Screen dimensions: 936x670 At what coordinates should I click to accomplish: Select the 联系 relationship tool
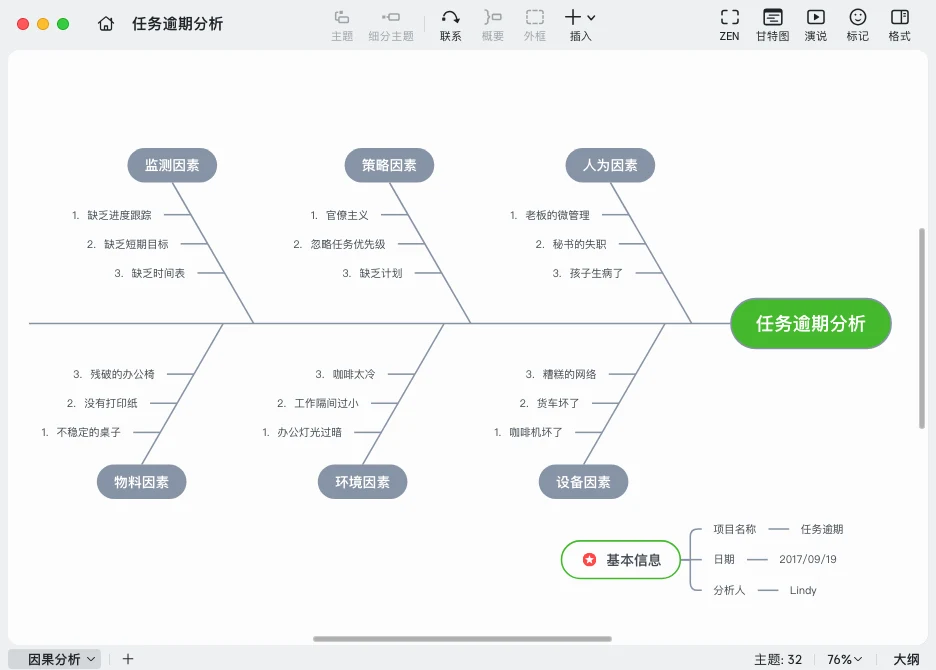[x=450, y=23]
